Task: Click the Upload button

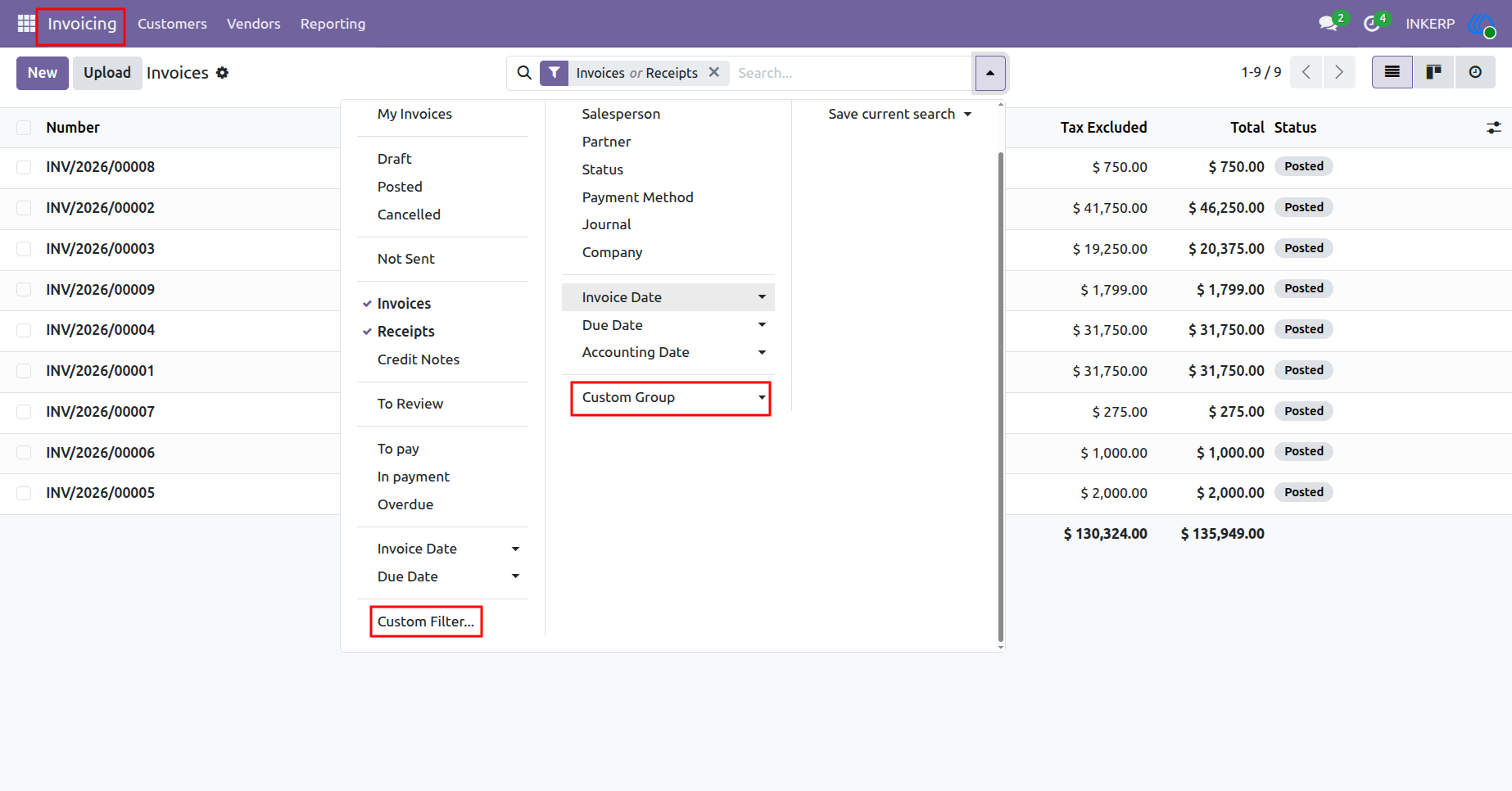Action: coord(107,73)
